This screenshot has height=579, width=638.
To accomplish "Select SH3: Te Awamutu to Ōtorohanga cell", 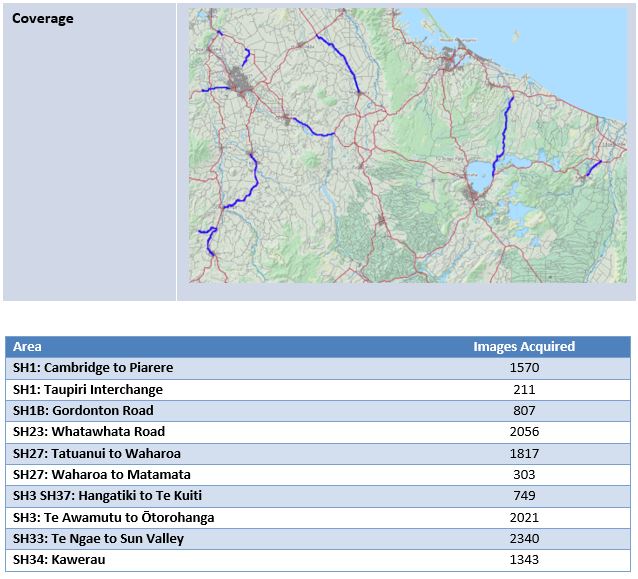I will tap(113, 518).
